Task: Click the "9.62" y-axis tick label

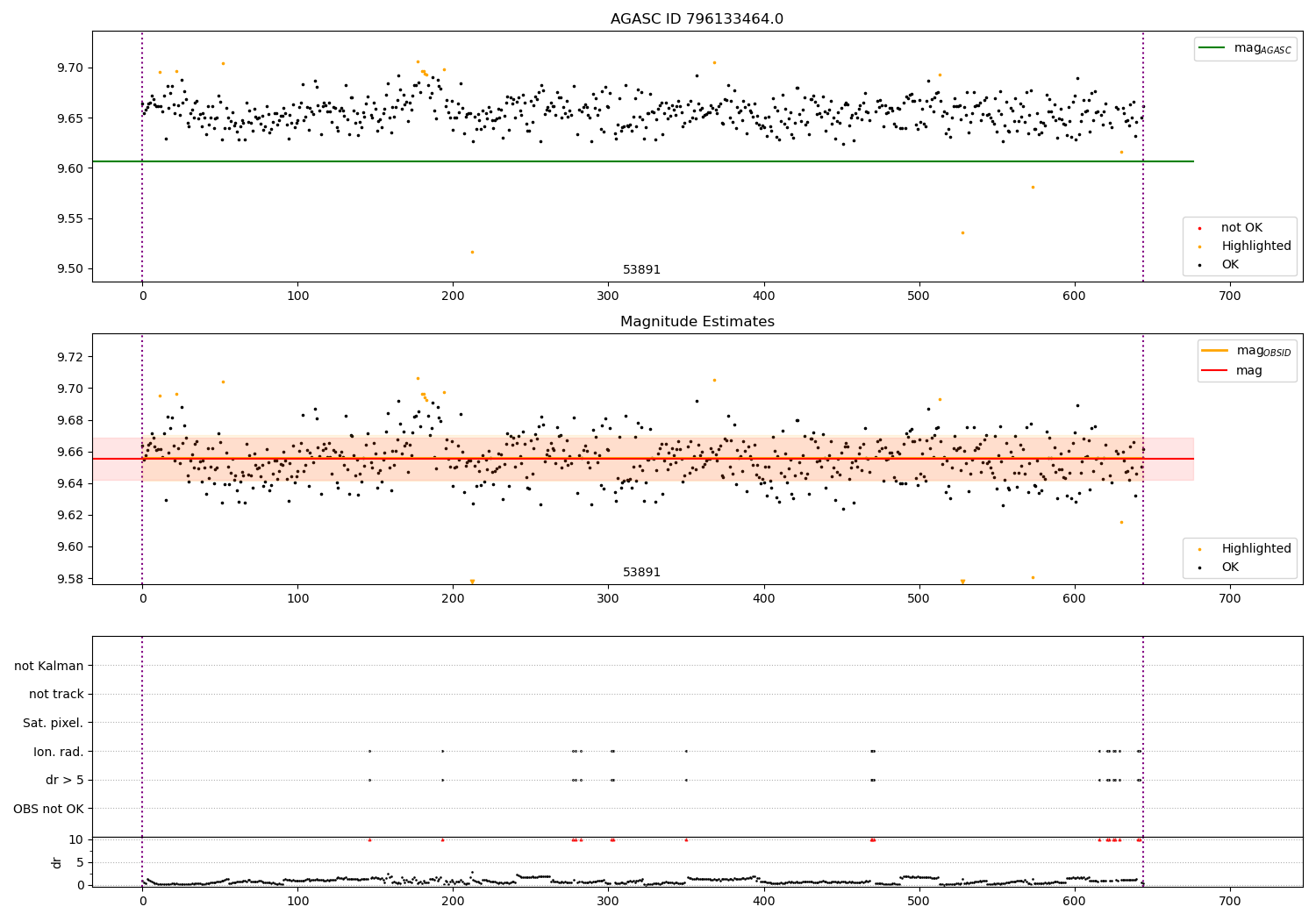Action: tap(68, 515)
